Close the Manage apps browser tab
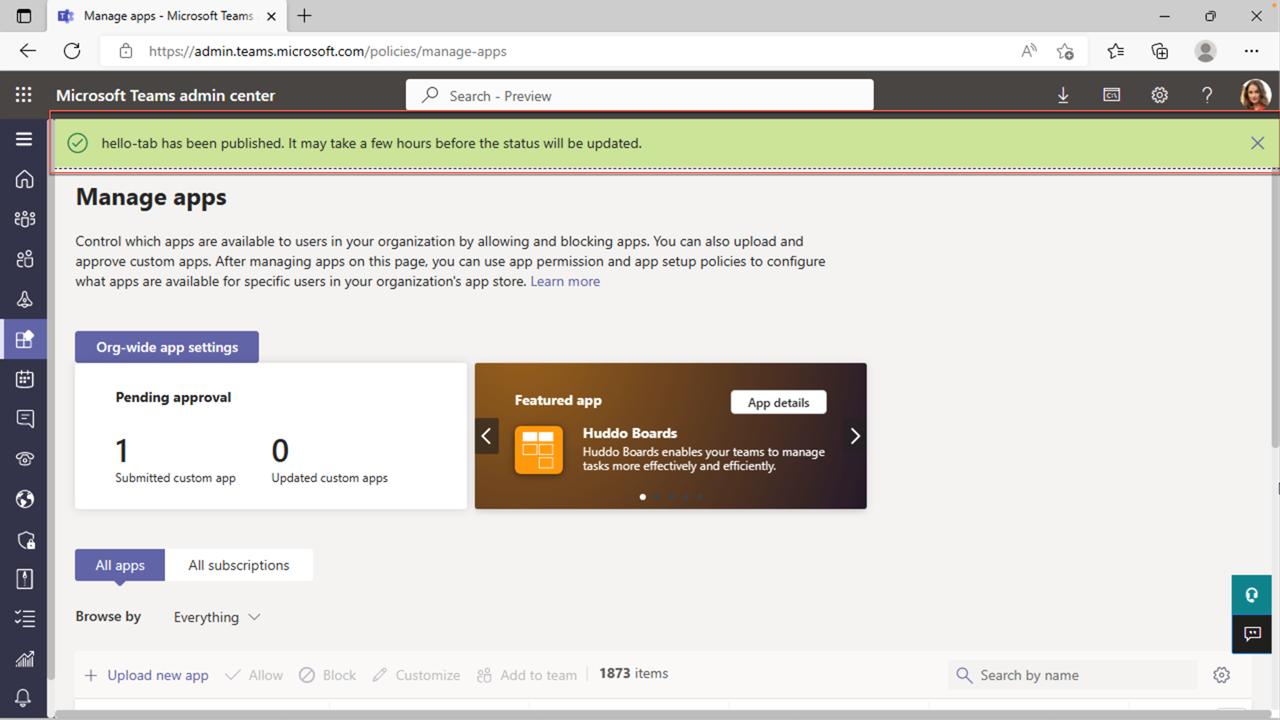This screenshot has width=1280, height=720. [x=271, y=16]
